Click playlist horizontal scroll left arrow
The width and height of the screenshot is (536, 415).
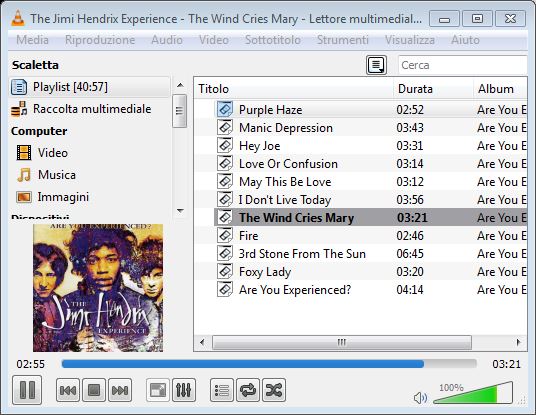202,342
